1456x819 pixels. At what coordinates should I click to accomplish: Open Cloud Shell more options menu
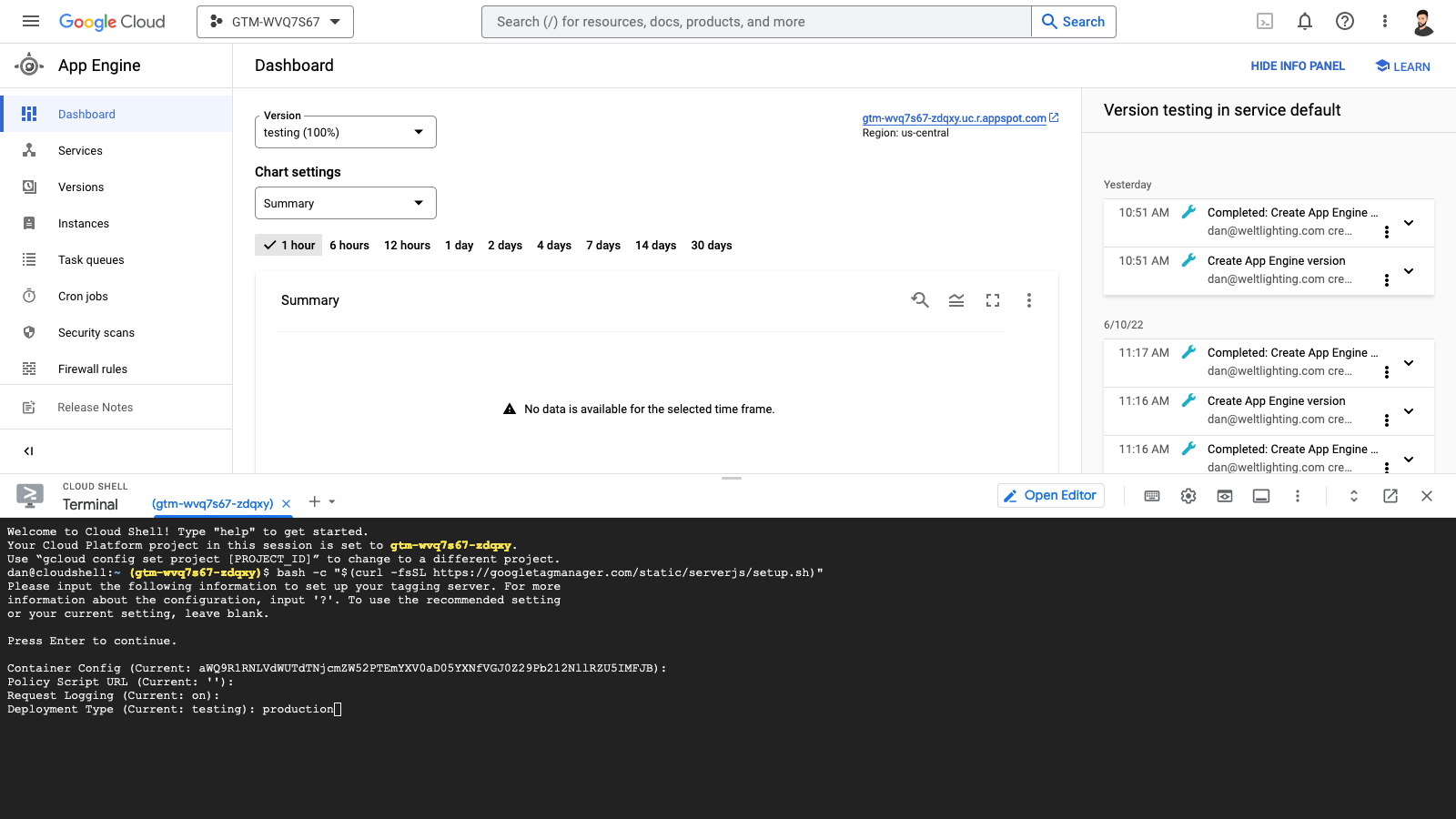(x=1298, y=496)
